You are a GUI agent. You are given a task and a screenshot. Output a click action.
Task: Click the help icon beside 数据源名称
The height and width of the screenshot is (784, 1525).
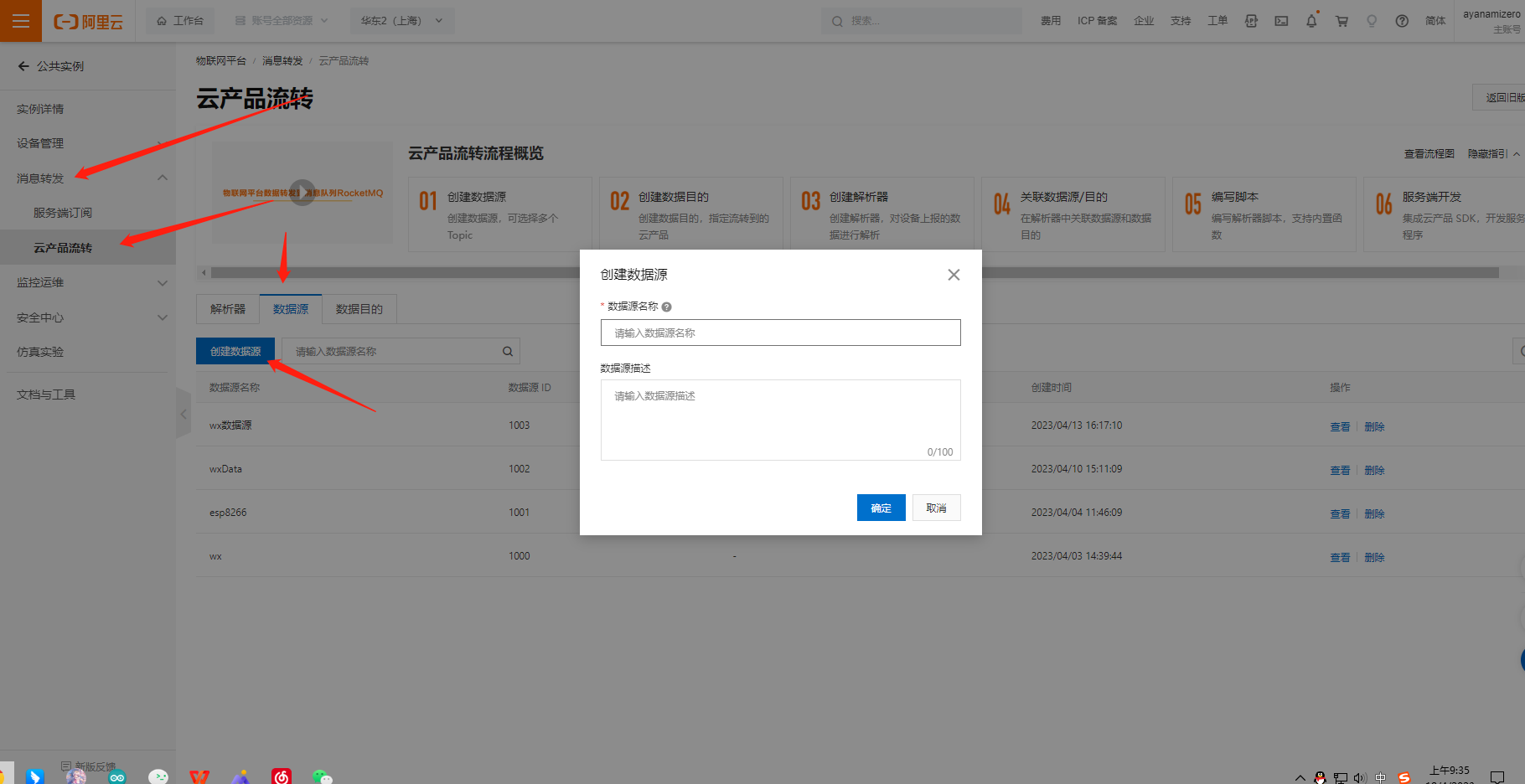point(667,307)
